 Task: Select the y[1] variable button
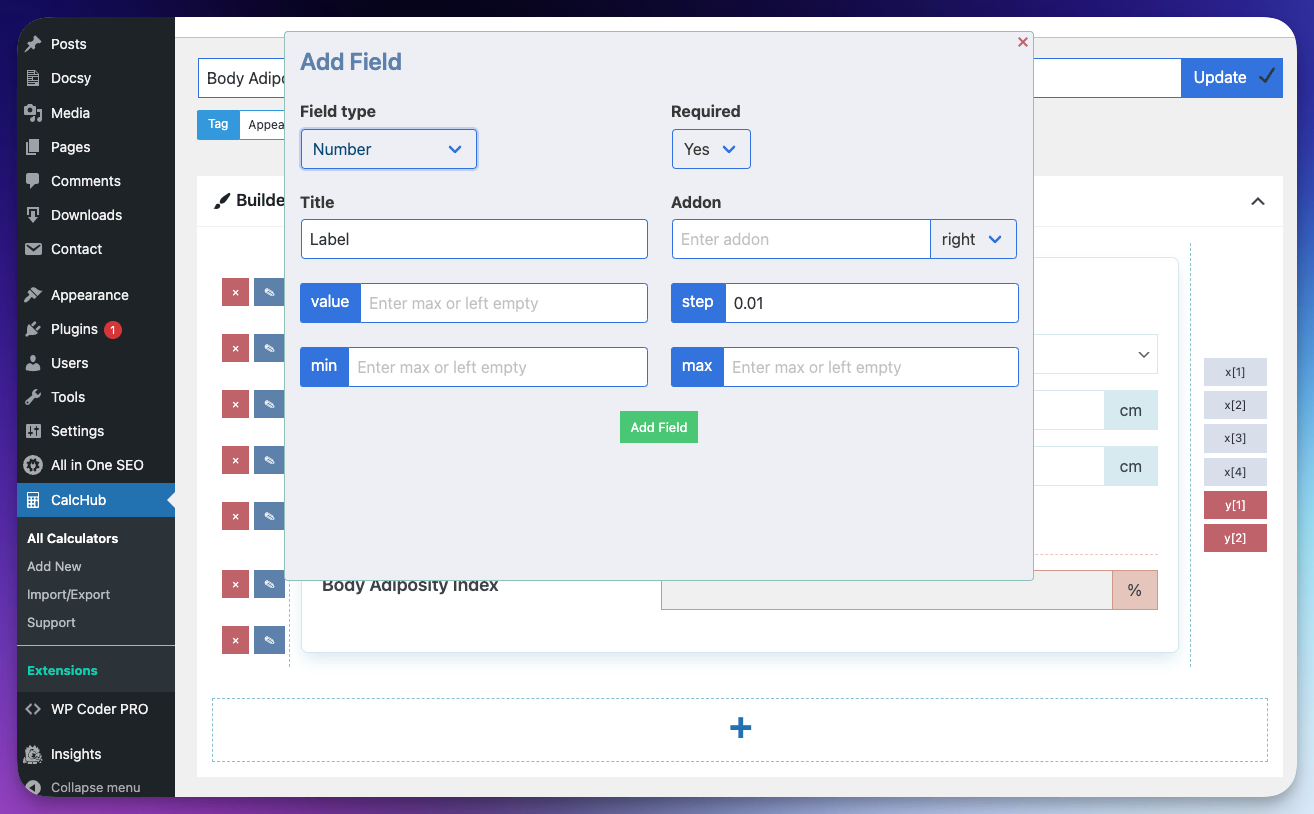(1235, 505)
